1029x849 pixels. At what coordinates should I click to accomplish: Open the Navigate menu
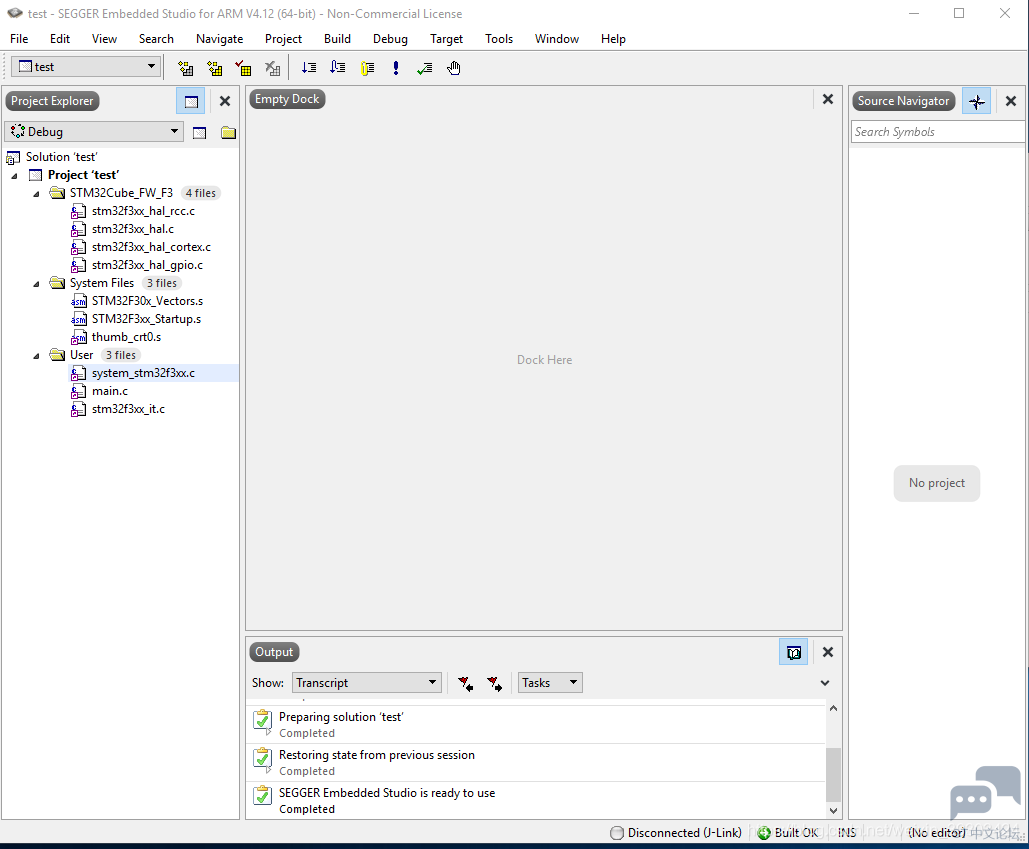pos(219,39)
